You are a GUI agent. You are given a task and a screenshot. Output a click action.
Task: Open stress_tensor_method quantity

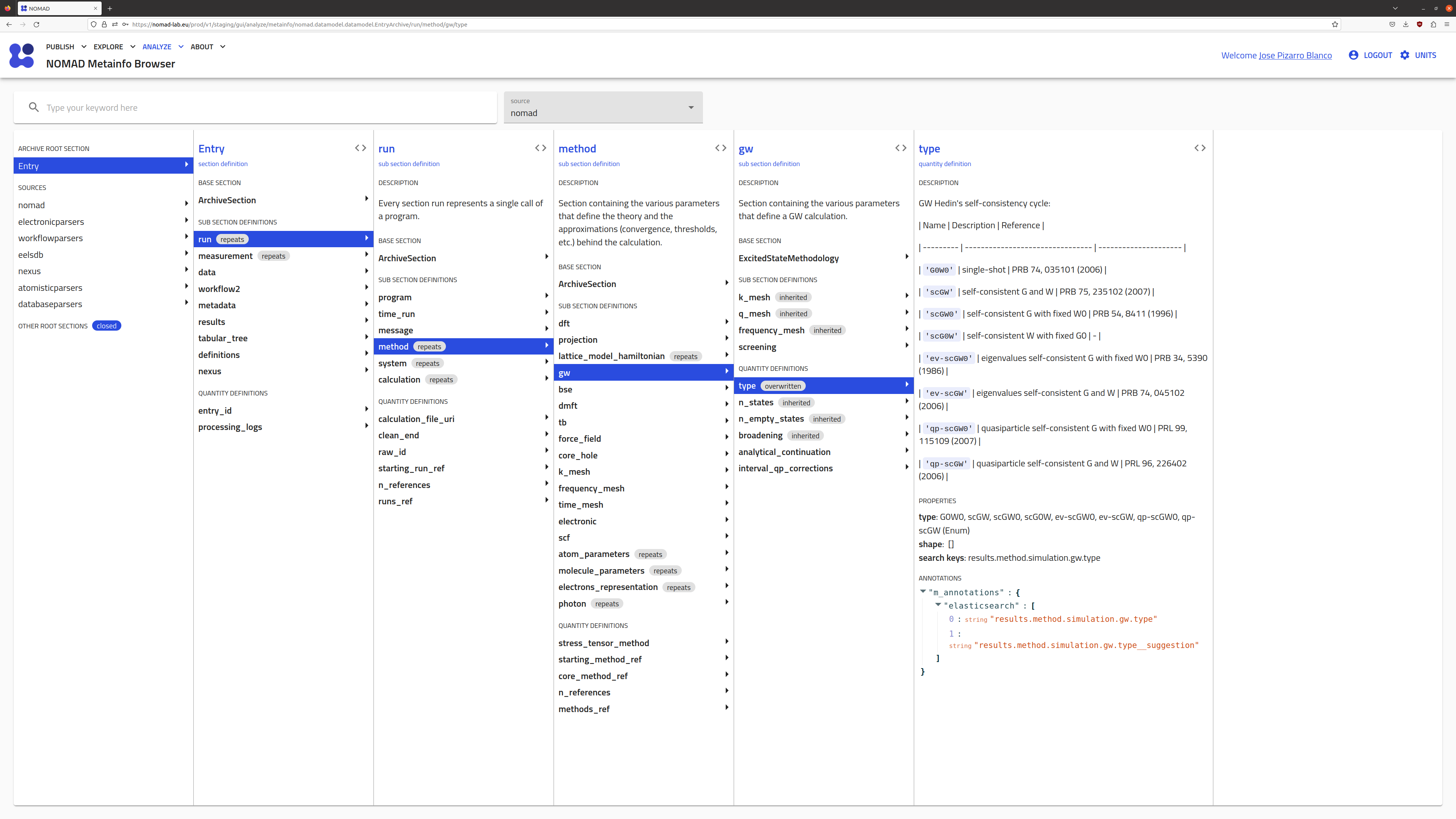[x=644, y=643]
